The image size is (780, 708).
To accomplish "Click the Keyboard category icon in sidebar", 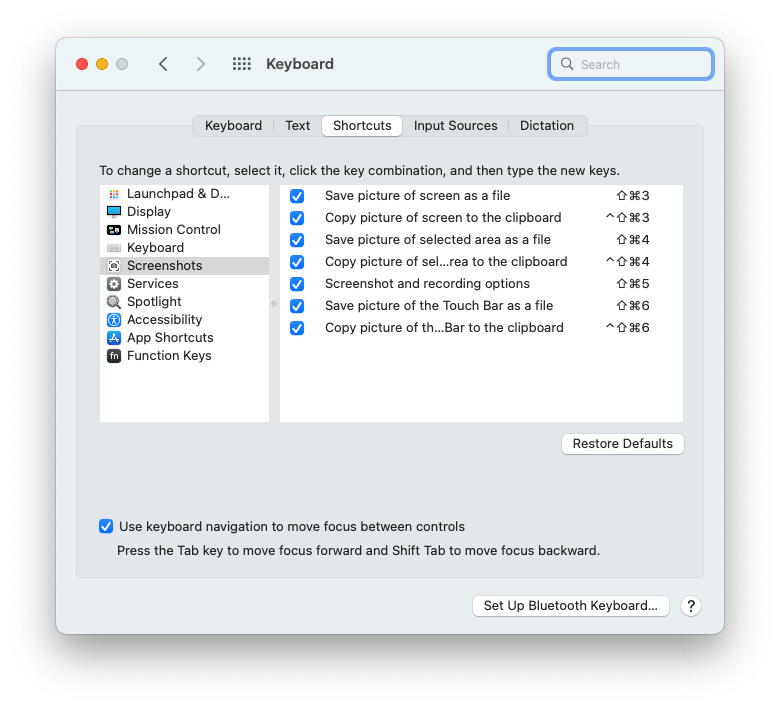I will point(114,248).
